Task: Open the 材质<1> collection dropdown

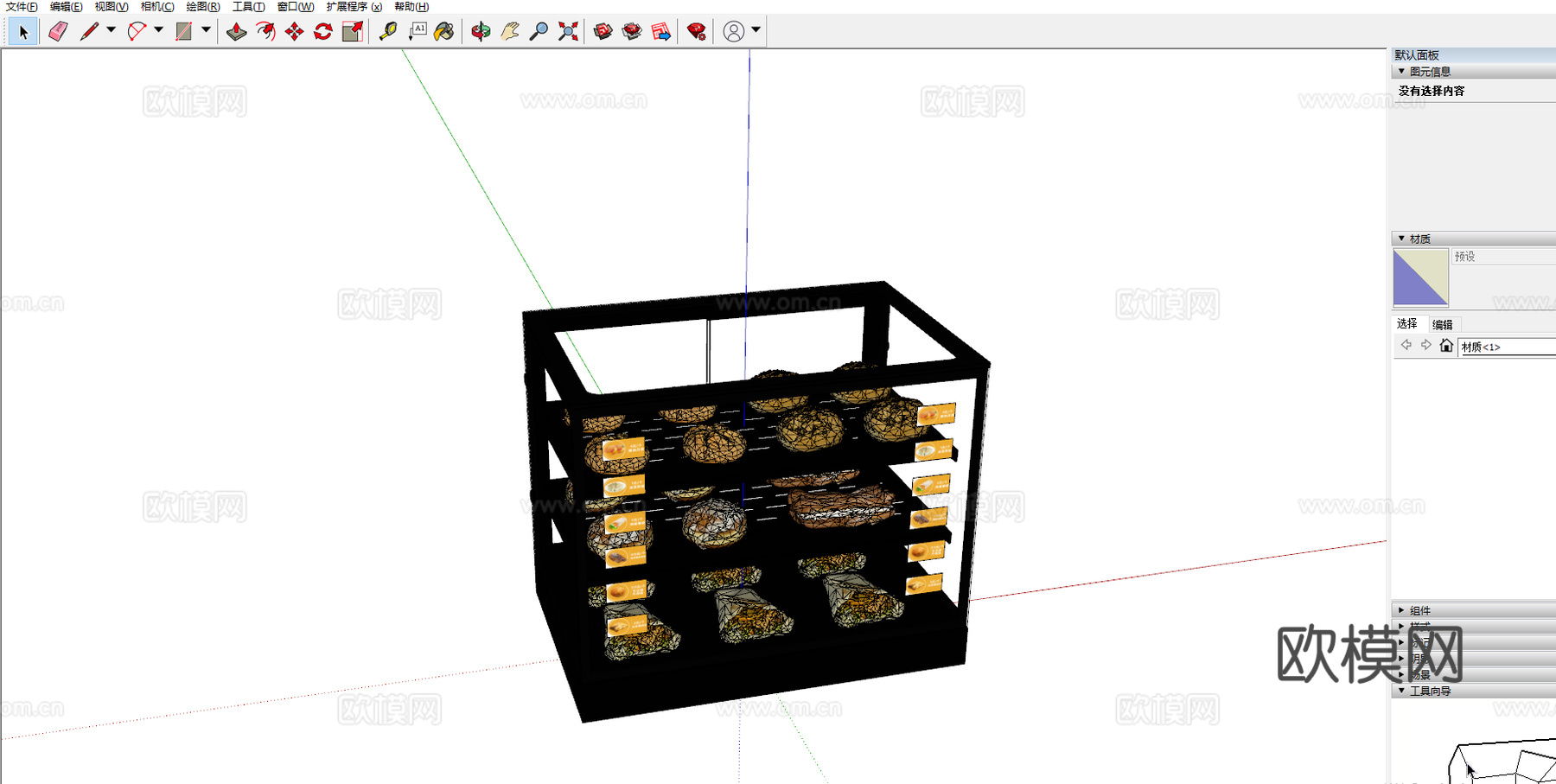Action: coord(1507,347)
